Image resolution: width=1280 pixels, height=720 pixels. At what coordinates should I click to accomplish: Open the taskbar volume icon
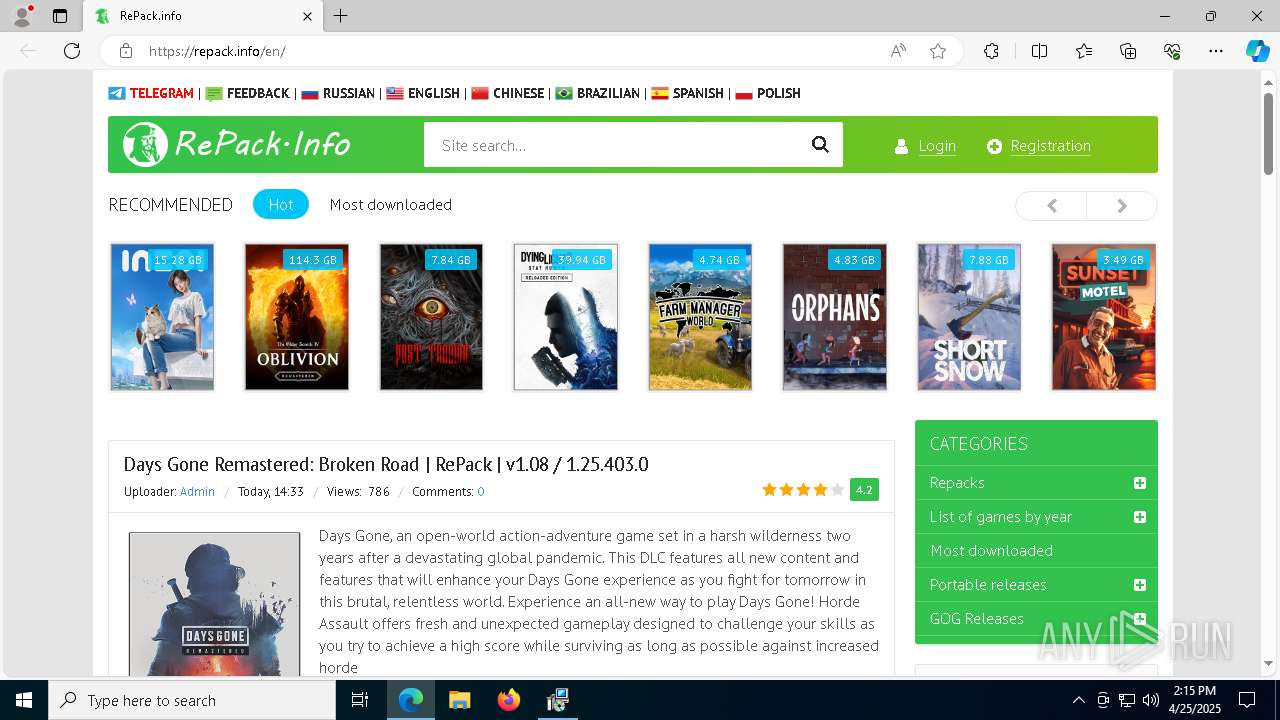(x=1151, y=700)
